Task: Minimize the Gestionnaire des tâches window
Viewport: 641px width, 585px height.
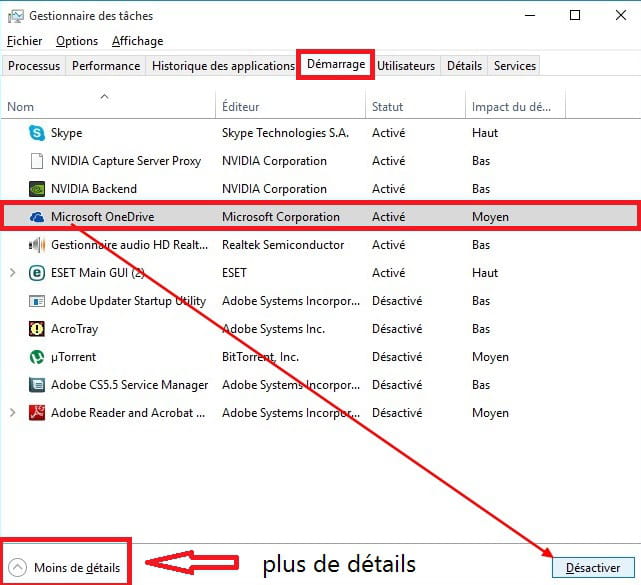Action: [530, 16]
